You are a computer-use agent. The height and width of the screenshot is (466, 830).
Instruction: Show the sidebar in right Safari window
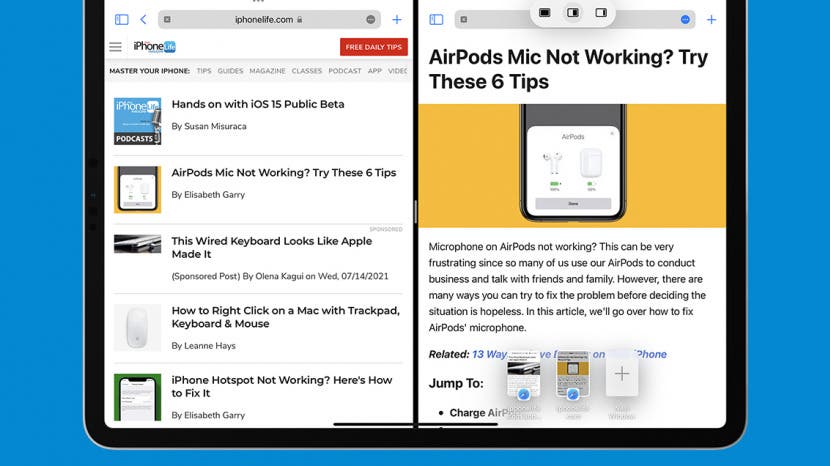436,20
